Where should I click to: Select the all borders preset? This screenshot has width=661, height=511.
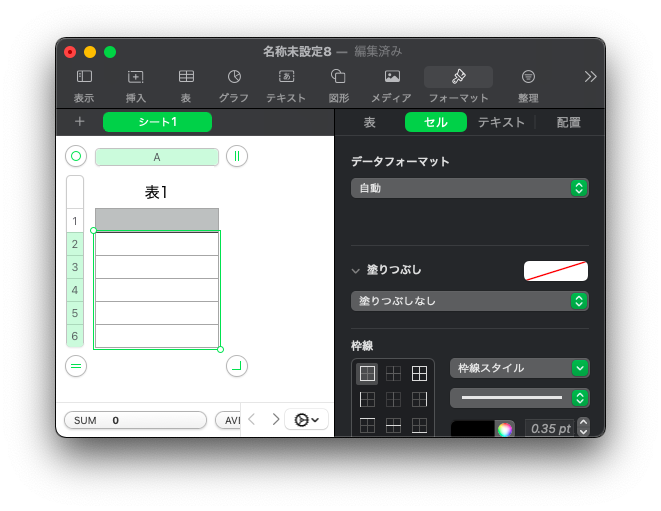(419, 373)
